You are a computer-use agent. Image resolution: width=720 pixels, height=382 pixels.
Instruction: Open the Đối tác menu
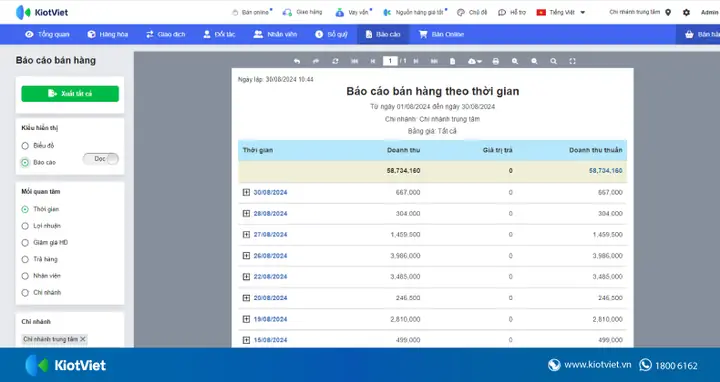[219, 34]
